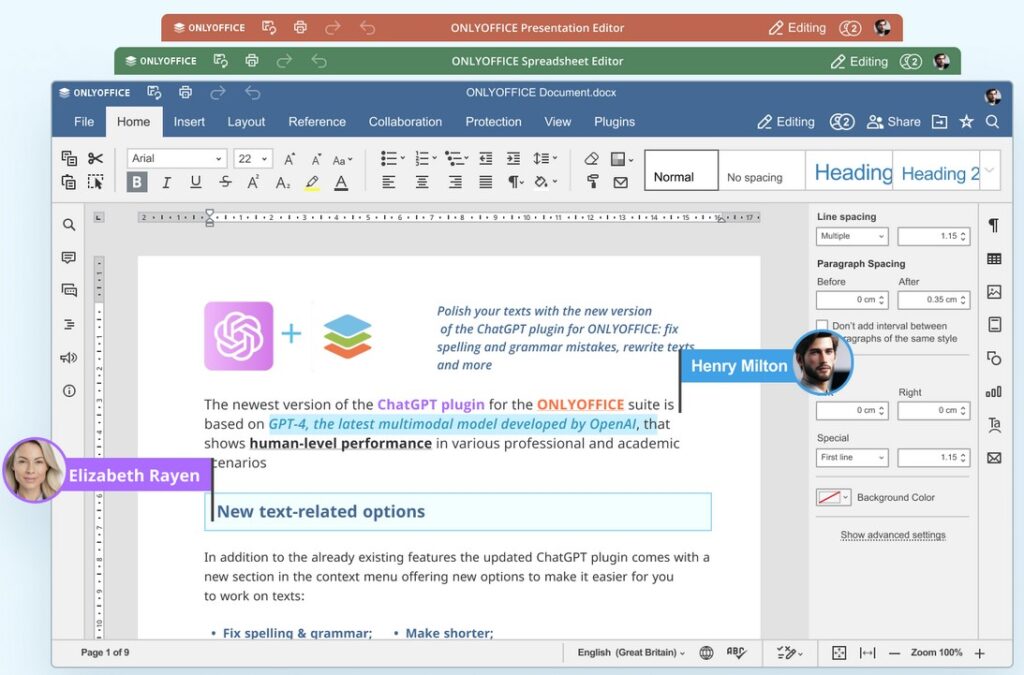Align text center

(422, 182)
